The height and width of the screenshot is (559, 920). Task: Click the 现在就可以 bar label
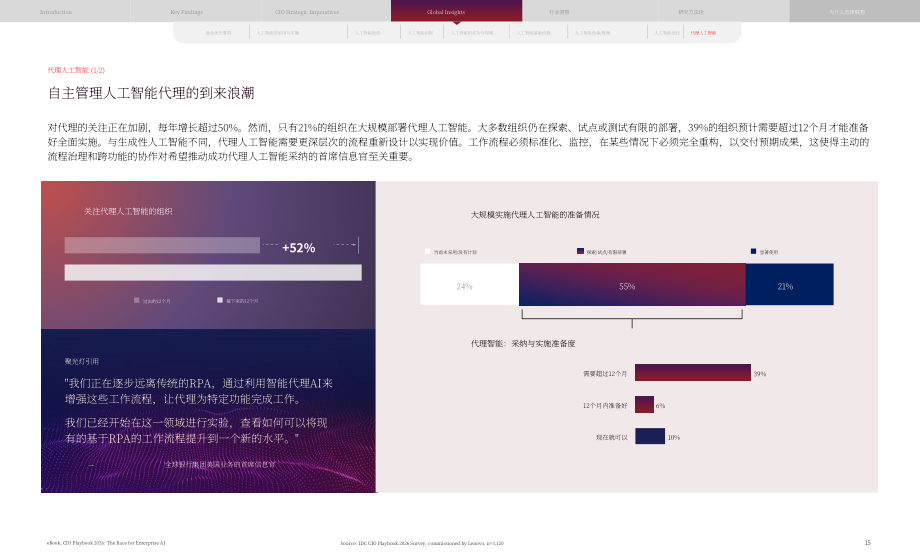pos(612,437)
